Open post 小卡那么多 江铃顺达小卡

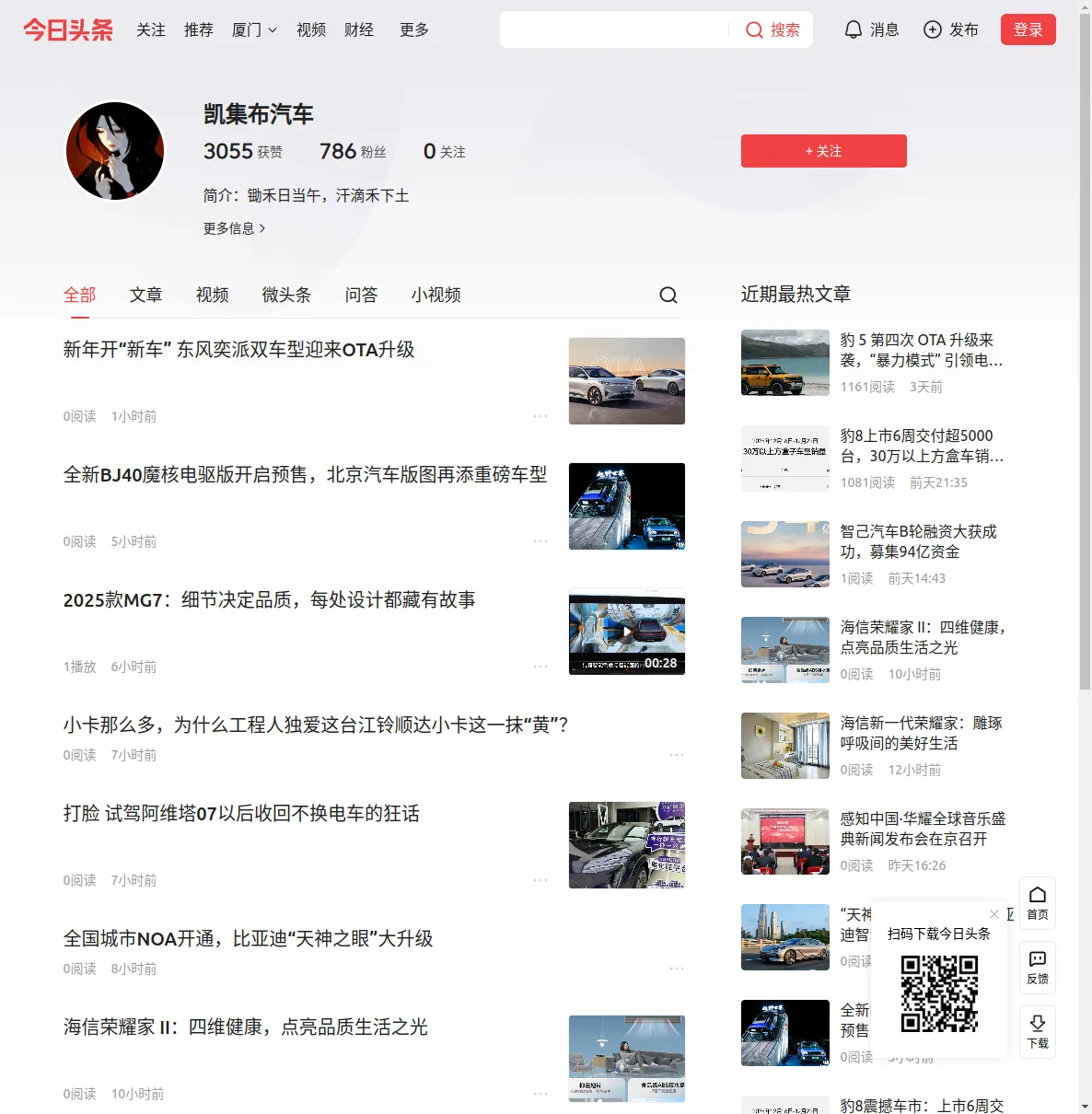click(316, 725)
